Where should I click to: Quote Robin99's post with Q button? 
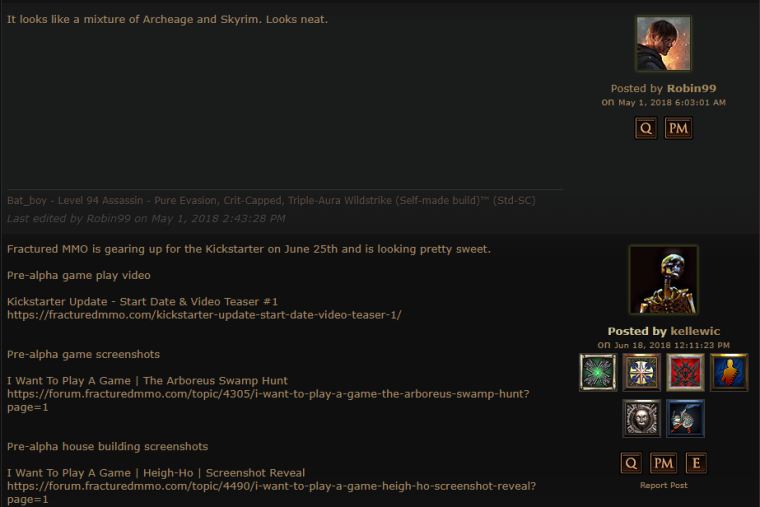[646, 128]
